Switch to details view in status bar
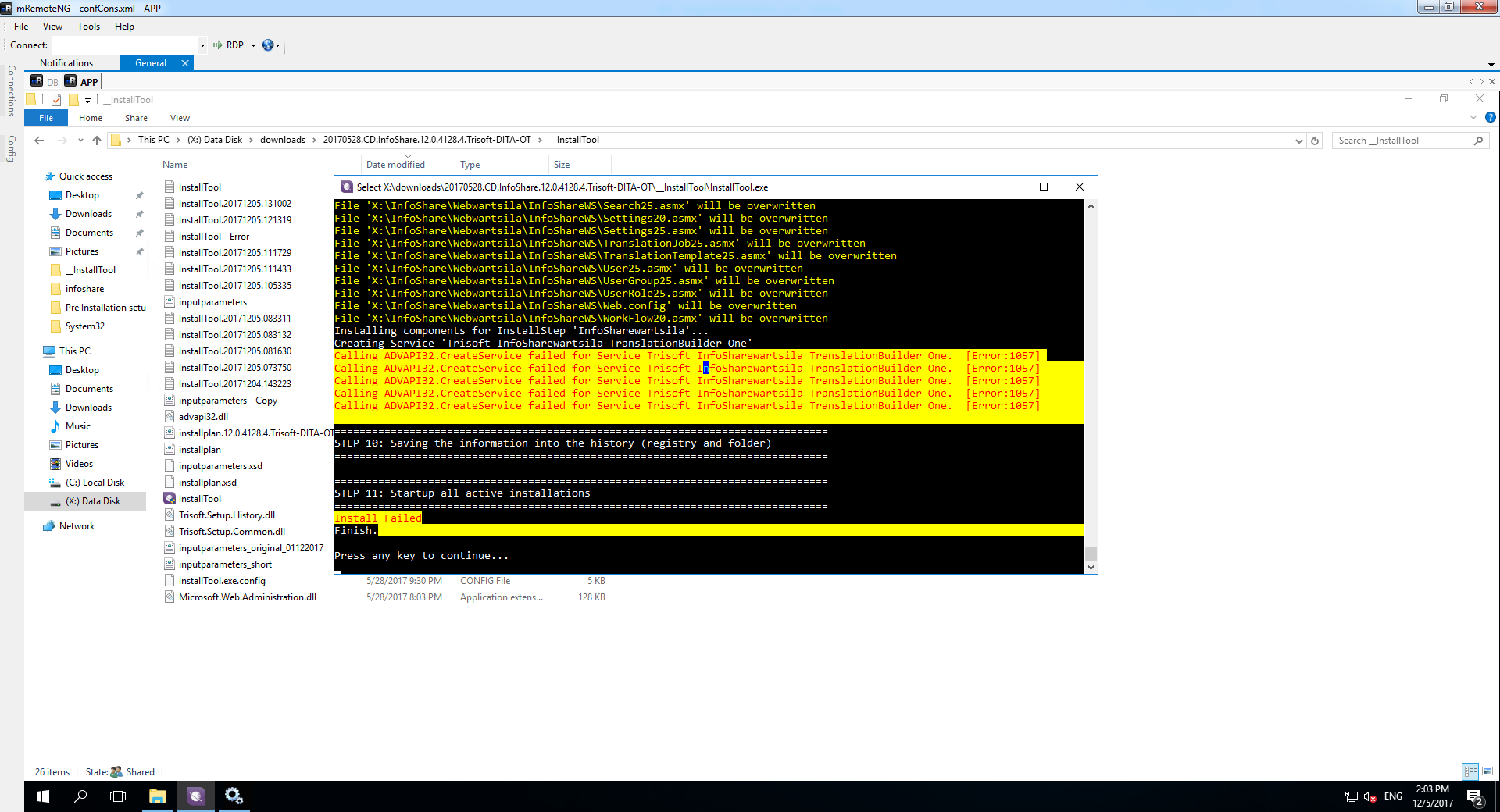The width and height of the screenshot is (1500, 812). coord(1470,771)
